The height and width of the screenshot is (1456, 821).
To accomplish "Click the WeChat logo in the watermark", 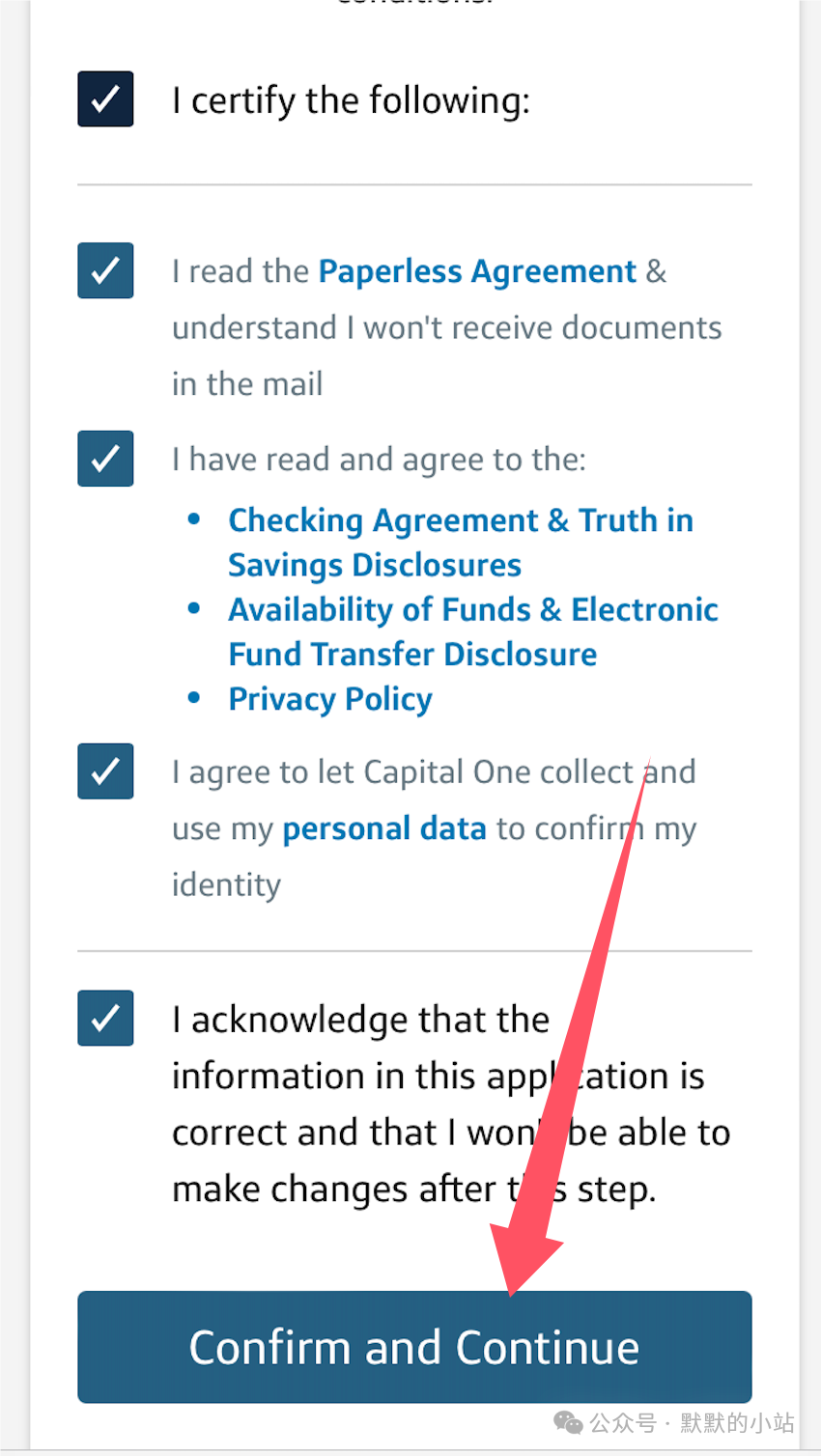I will pos(568,1422).
